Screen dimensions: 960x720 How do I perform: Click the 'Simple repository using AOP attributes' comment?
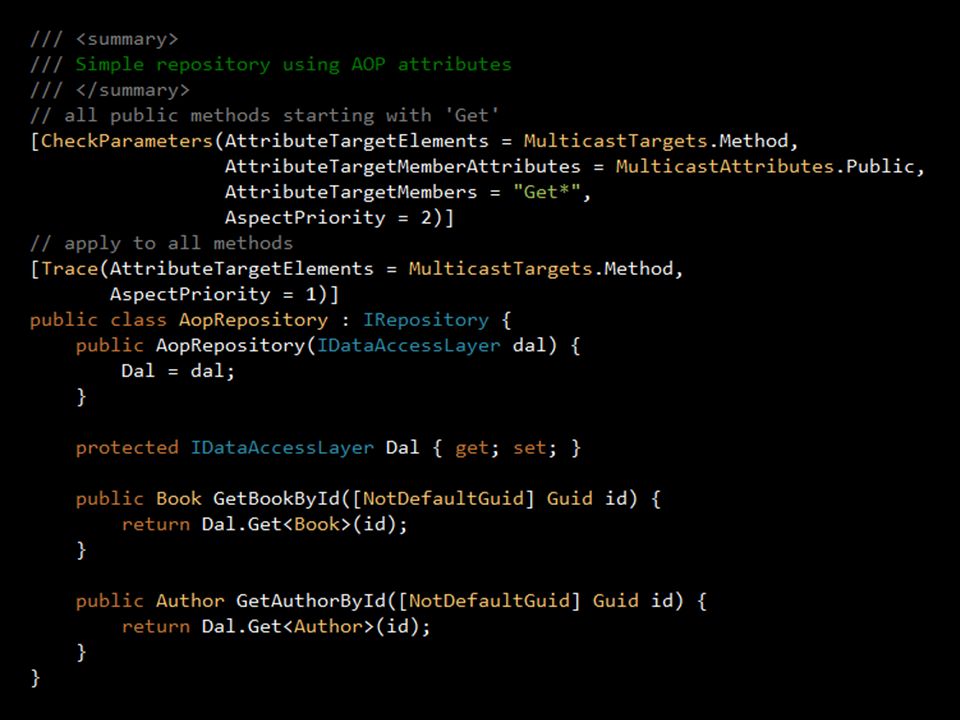point(293,64)
